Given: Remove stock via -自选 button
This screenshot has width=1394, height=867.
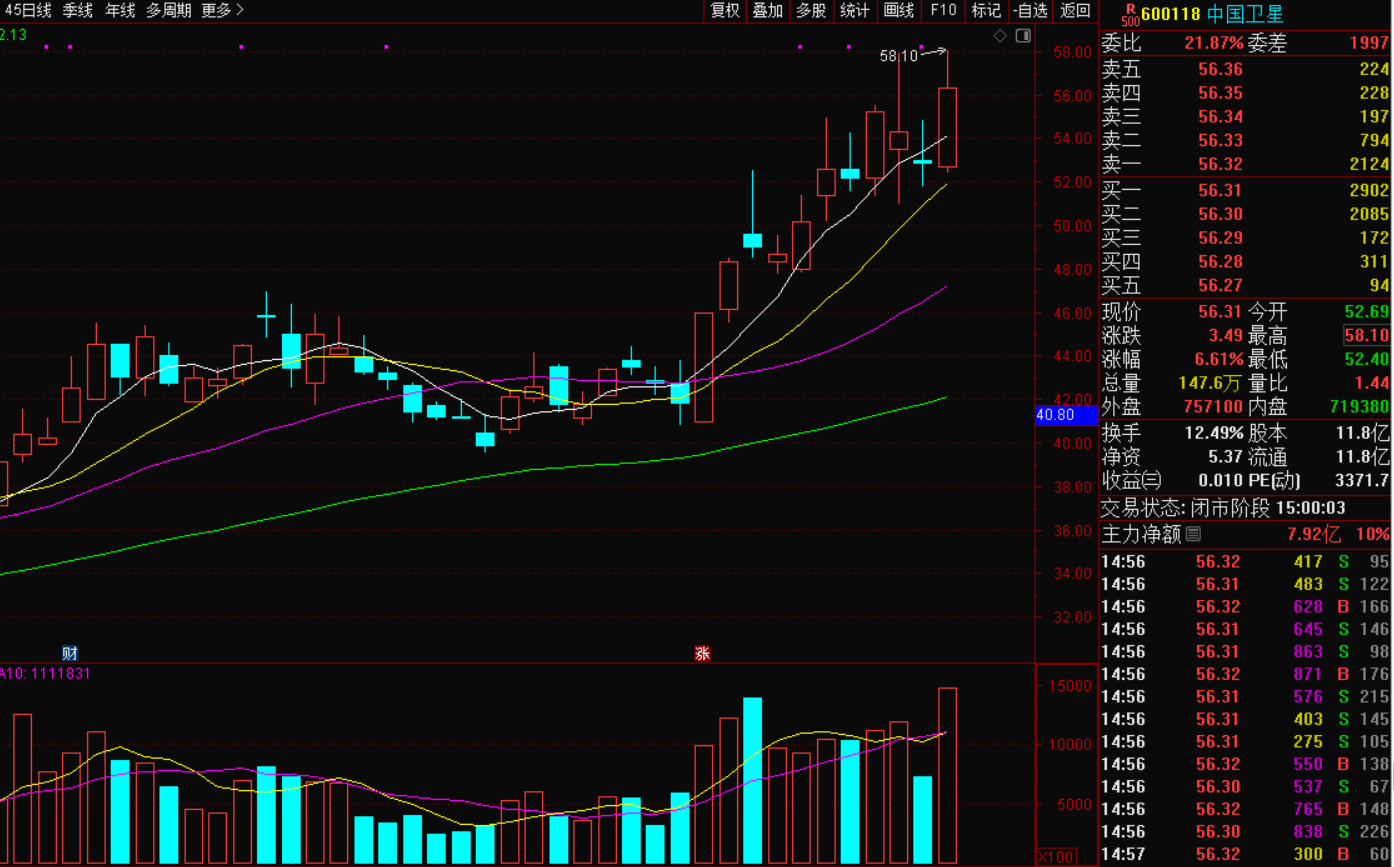Looking at the screenshot, I should tap(1030, 11).
